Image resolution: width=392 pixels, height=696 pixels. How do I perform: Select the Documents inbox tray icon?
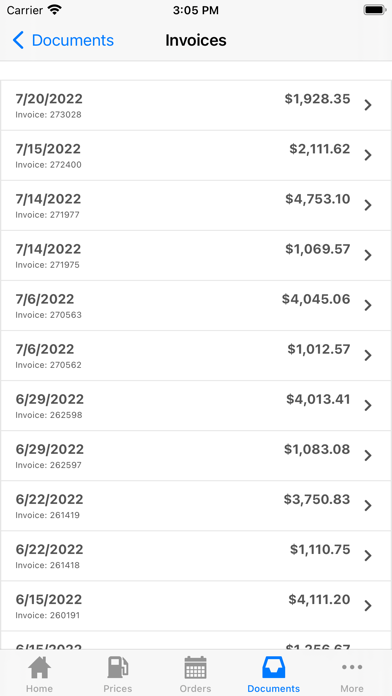(x=273, y=668)
